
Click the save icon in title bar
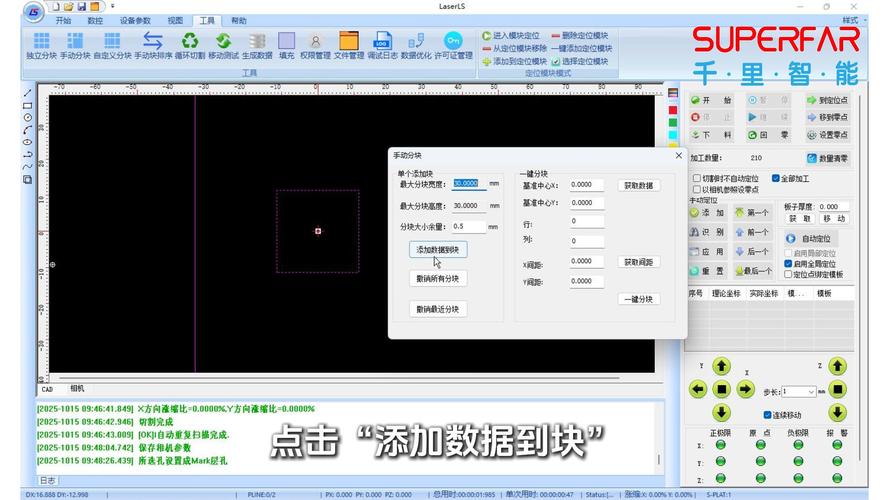pyautogui.click(x=82, y=7)
